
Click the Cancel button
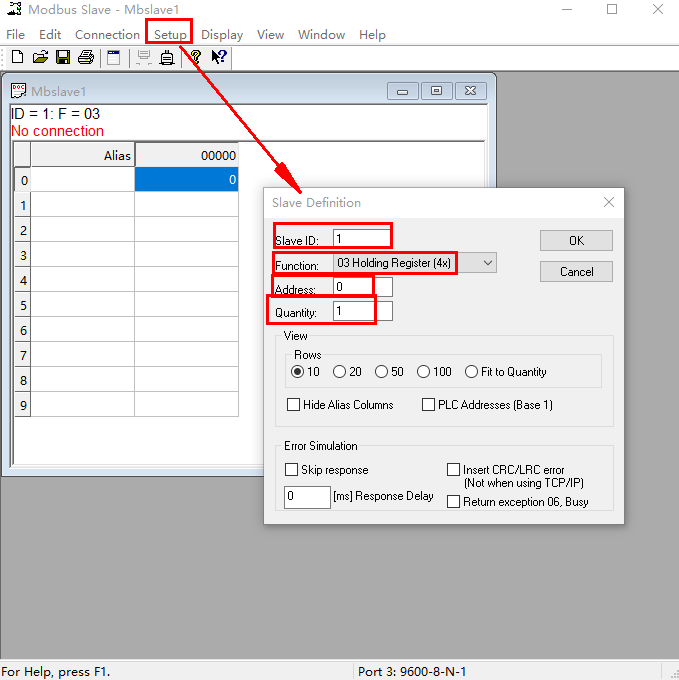pos(576,271)
